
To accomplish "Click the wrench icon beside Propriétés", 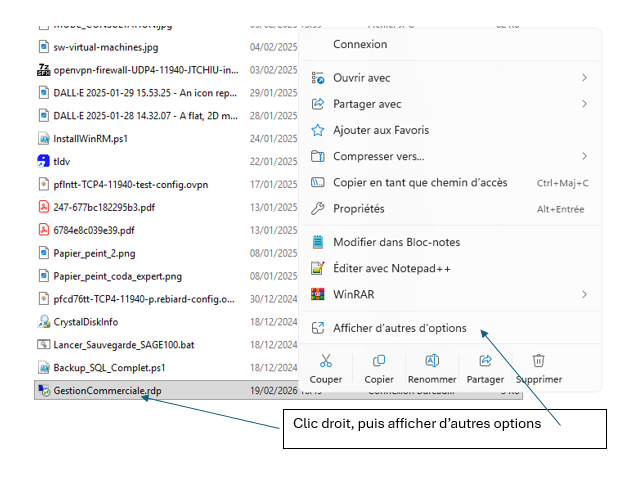I will coord(318,209).
